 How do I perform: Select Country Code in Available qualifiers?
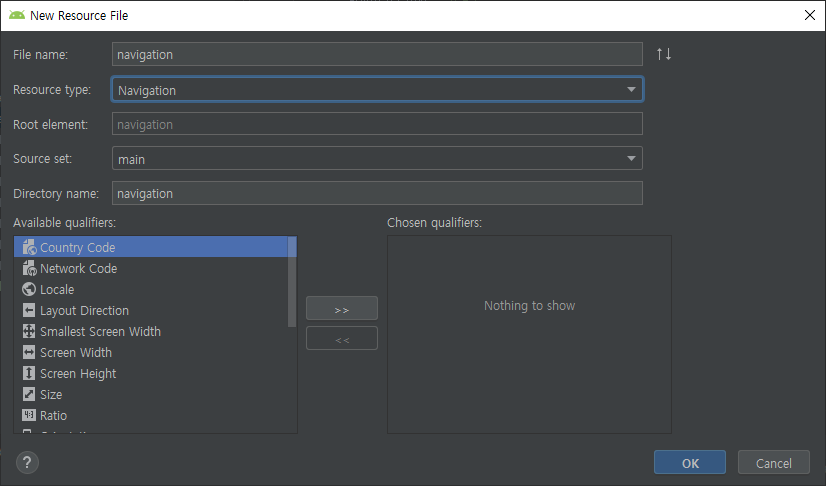pyautogui.click(x=151, y=247)
